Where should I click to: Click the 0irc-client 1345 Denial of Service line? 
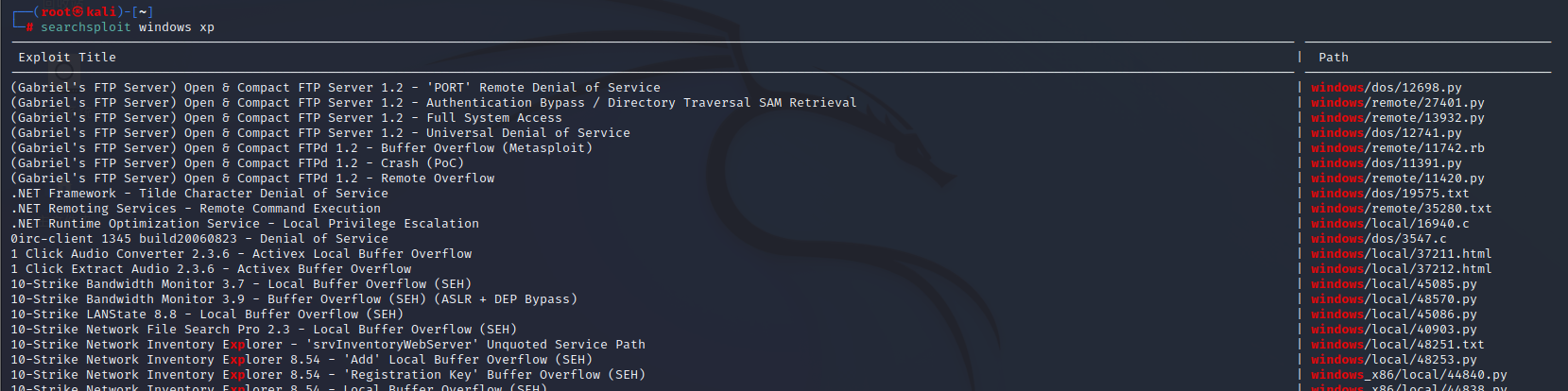199,239
